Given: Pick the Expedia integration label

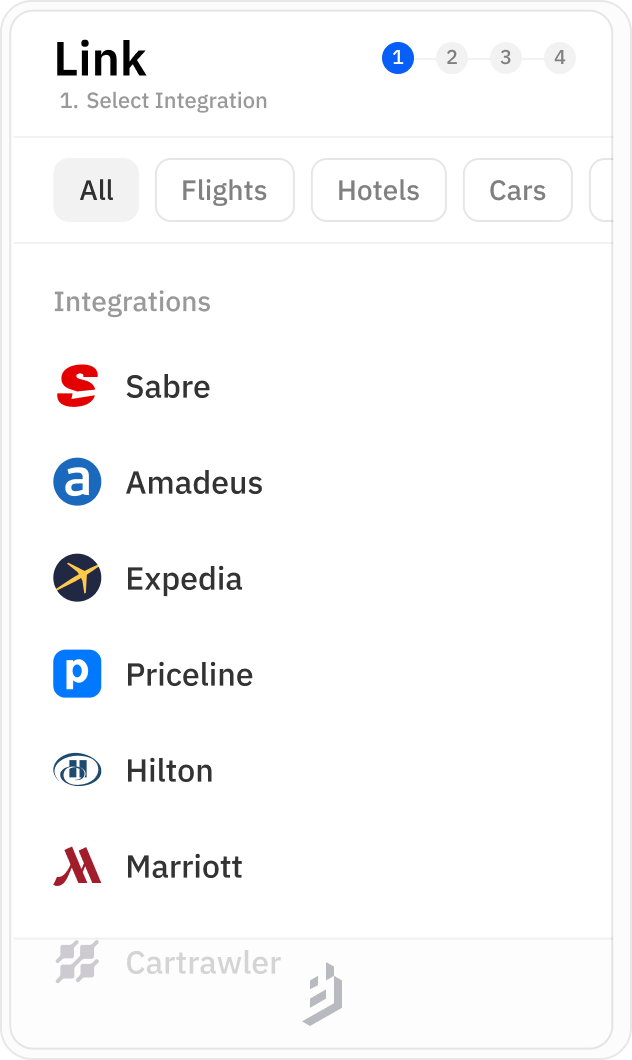Looking at the screenshot, I should [x=184, y=579].
